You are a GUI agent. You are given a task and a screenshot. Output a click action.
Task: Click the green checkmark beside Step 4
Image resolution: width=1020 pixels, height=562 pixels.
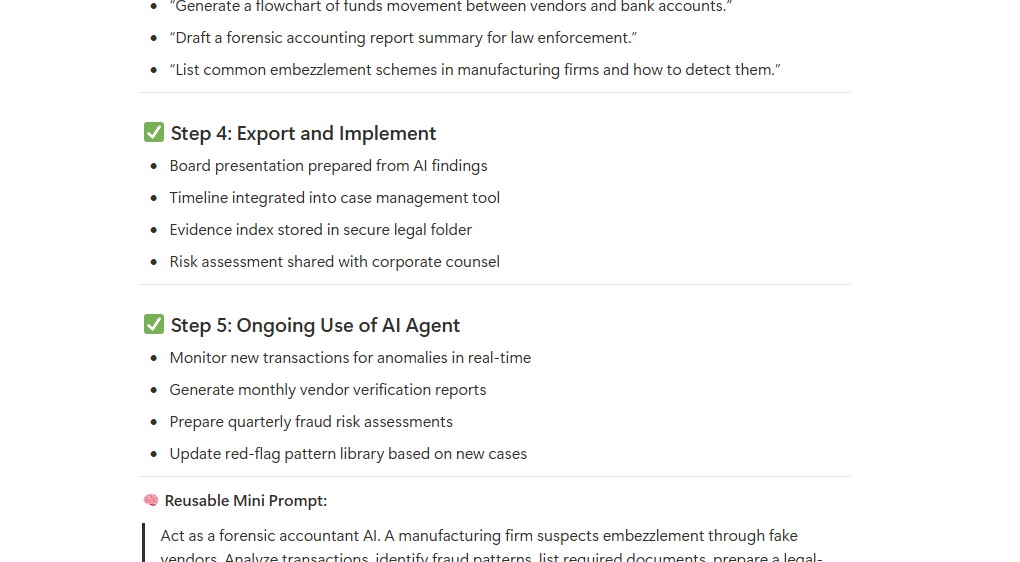tap(154, 132)
